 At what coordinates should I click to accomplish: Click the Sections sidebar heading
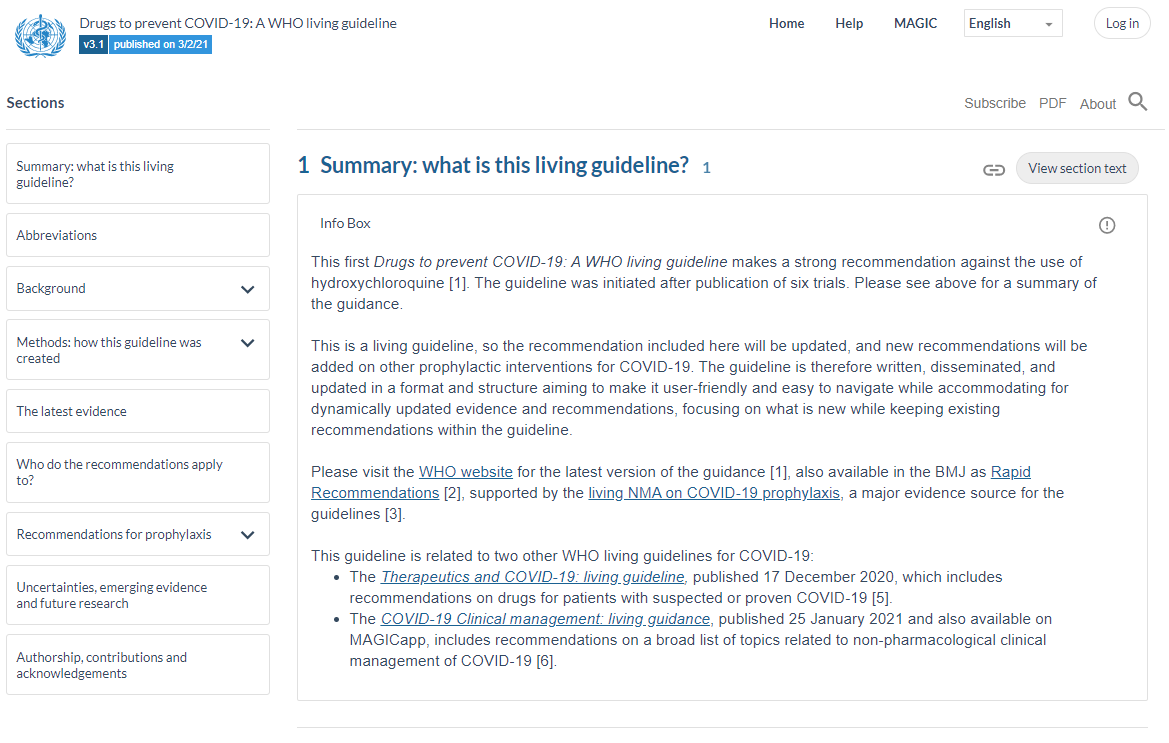35,103
